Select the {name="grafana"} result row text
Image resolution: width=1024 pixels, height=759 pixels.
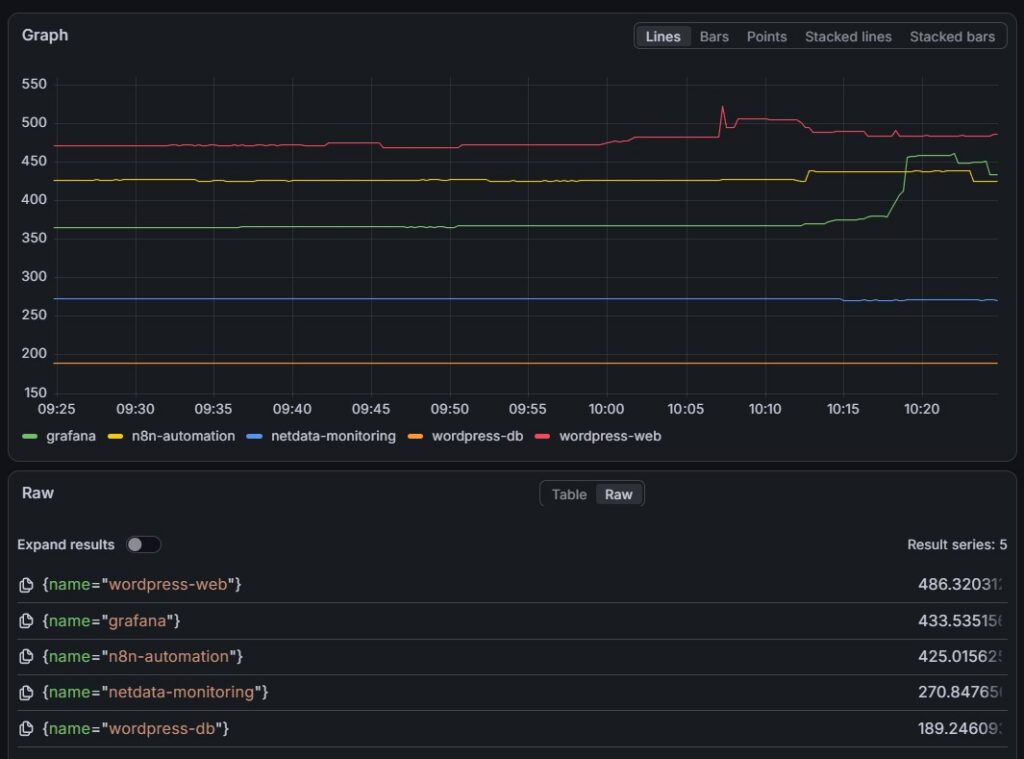click(x=111, y=621)
